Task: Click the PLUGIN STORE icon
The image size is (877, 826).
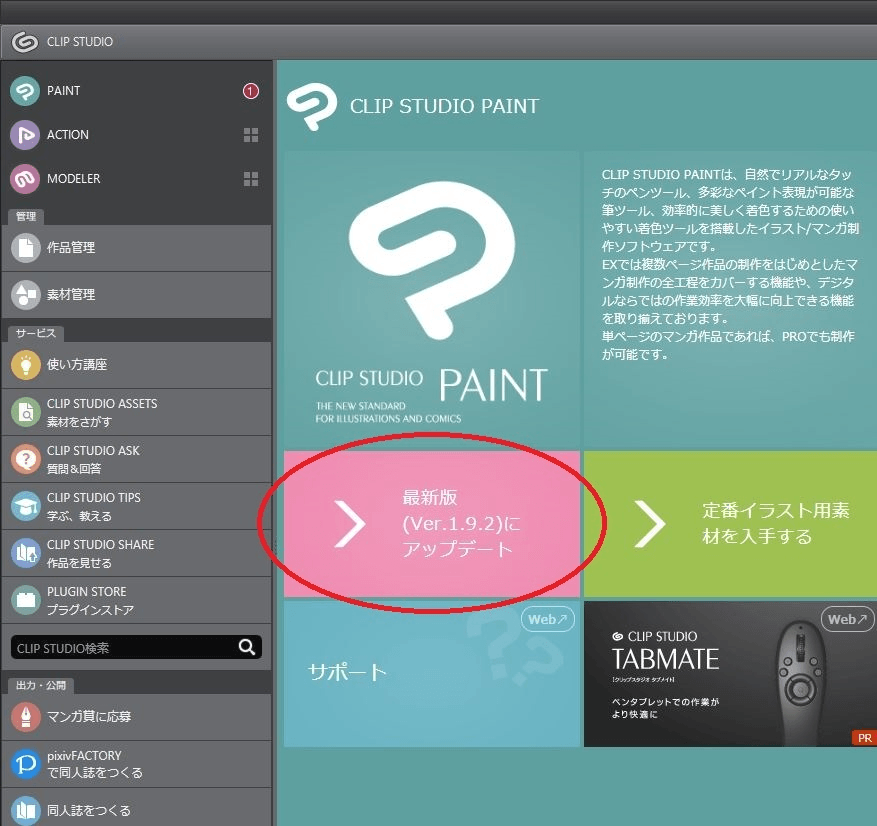Action: click(x=26, y=600)
